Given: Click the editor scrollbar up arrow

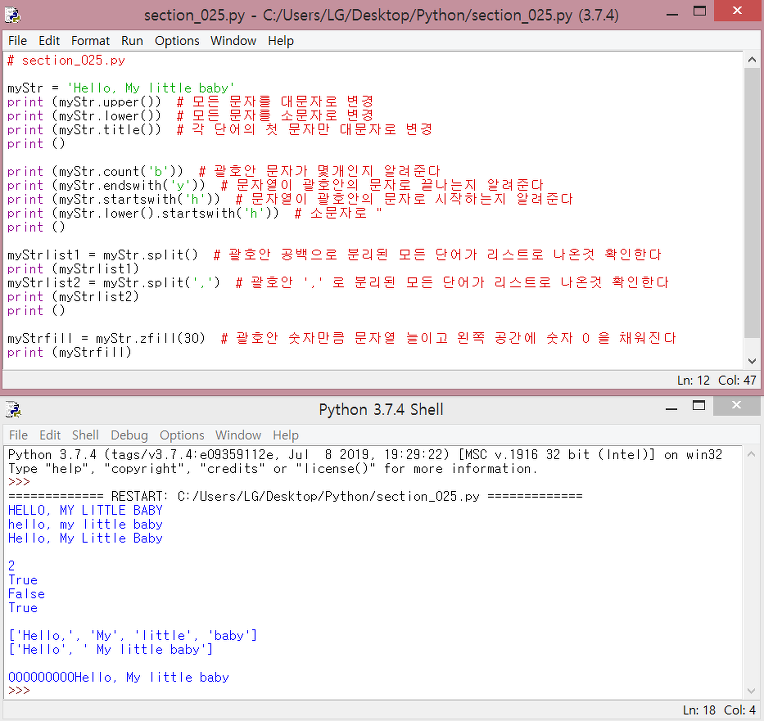Looking at the screenshot, I should point(752,60).
